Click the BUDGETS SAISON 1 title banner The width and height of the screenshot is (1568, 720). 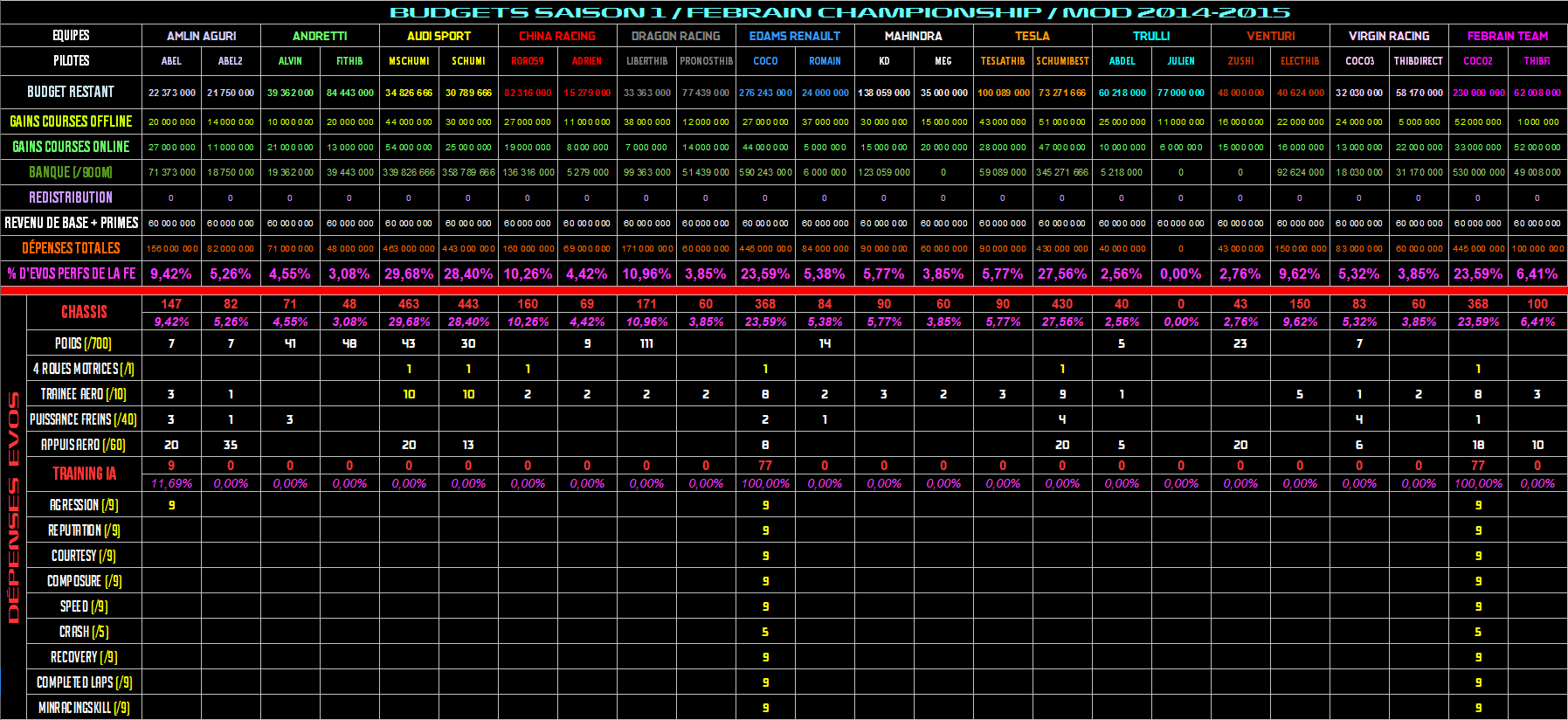click(x=839, y=12)
